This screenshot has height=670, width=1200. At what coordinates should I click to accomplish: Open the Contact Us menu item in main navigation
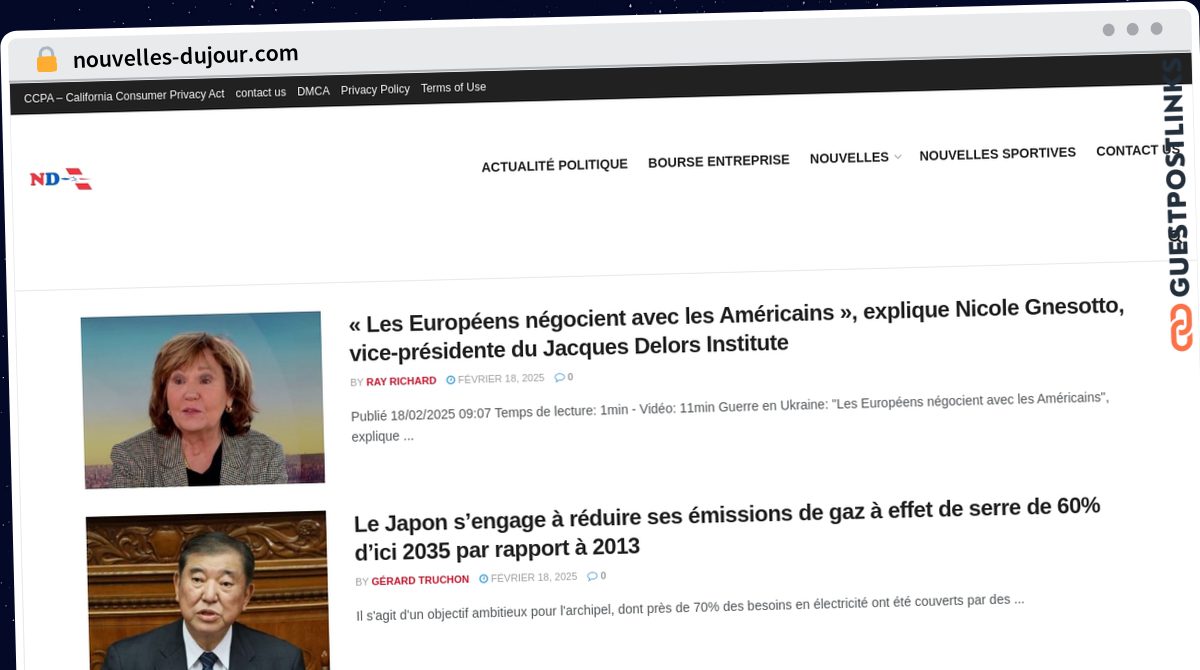(1137, 150)
